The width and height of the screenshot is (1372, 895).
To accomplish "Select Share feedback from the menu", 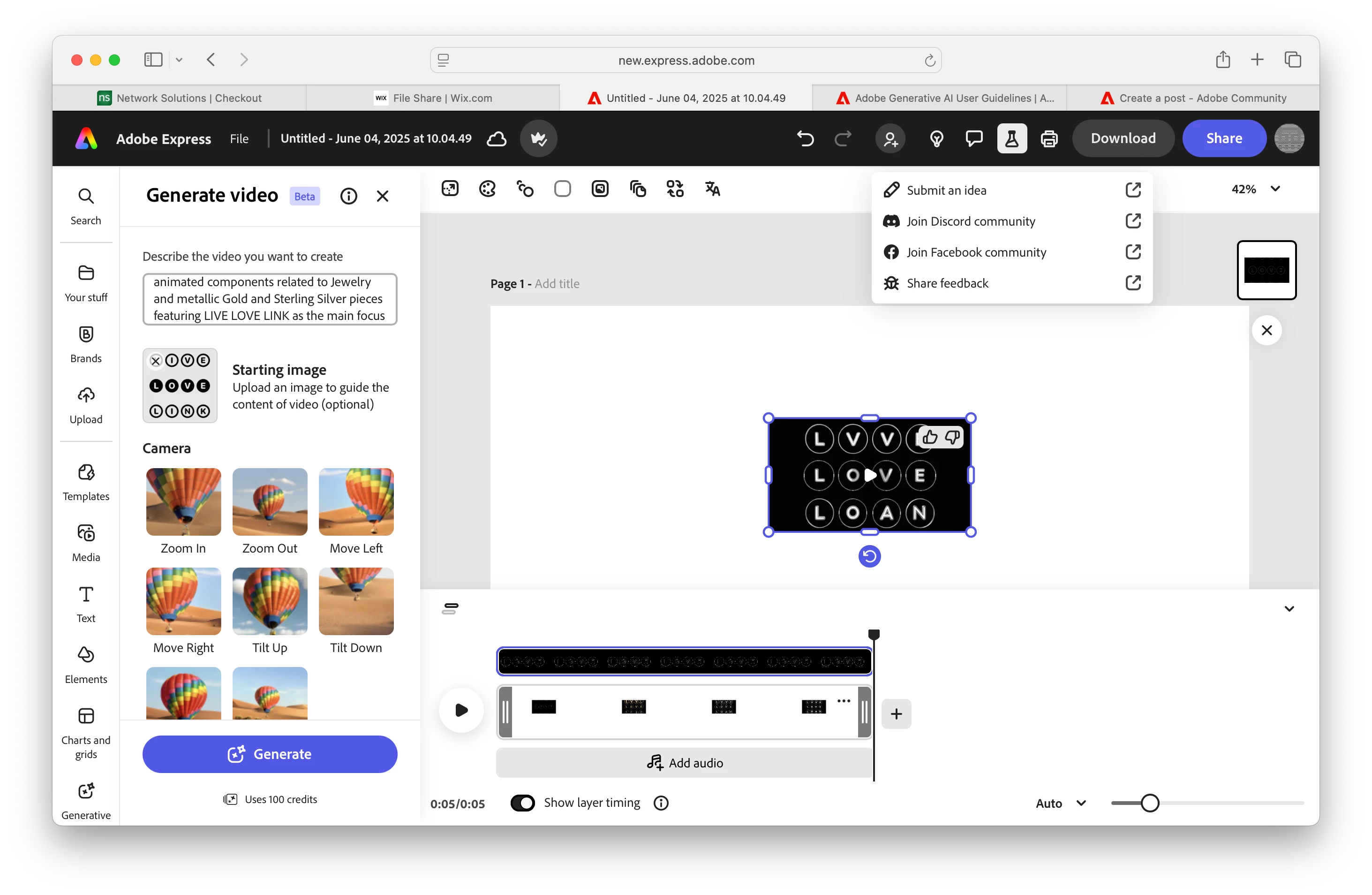I will [x=947, y=283].
